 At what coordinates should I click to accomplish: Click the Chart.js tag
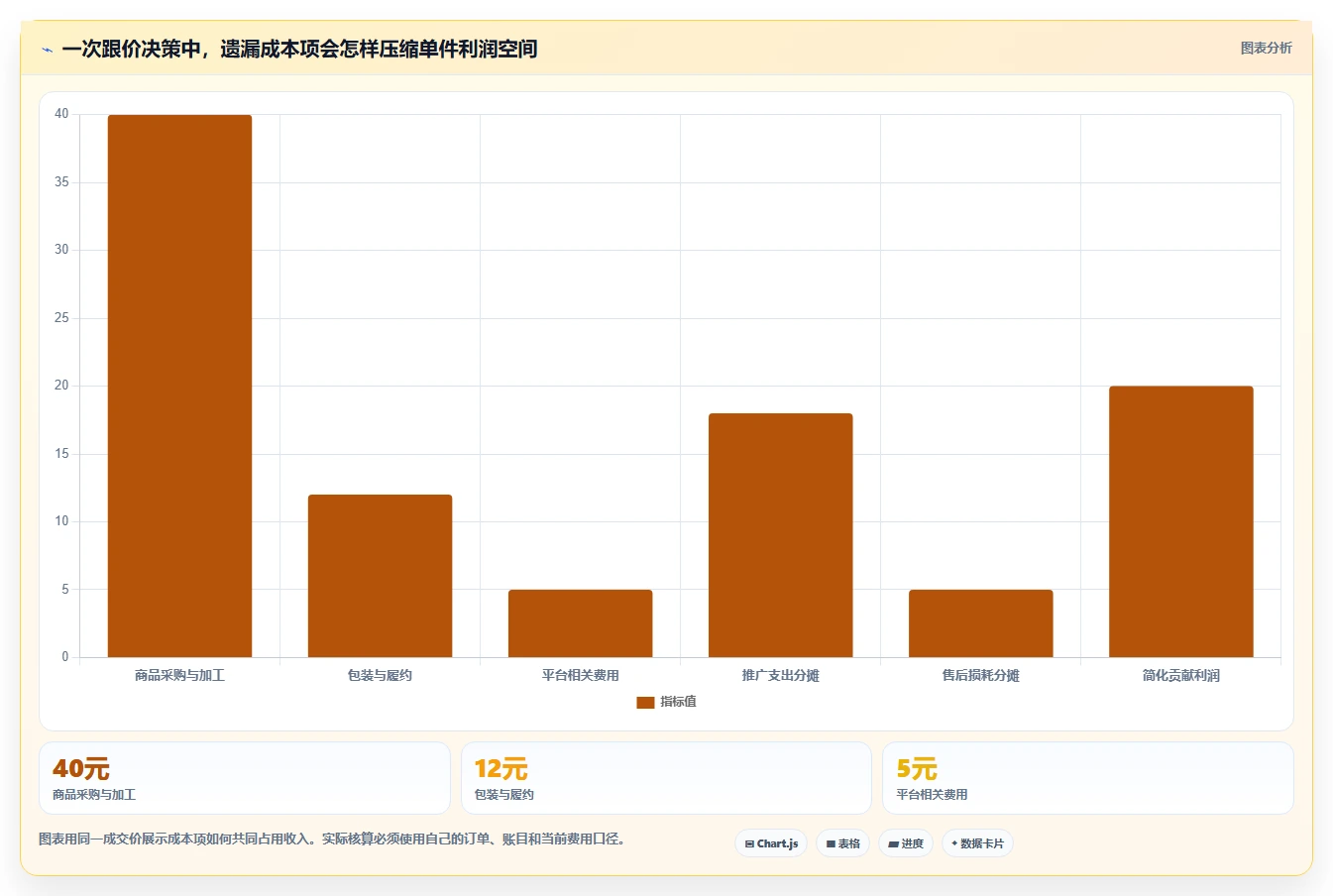coord(771,843)
